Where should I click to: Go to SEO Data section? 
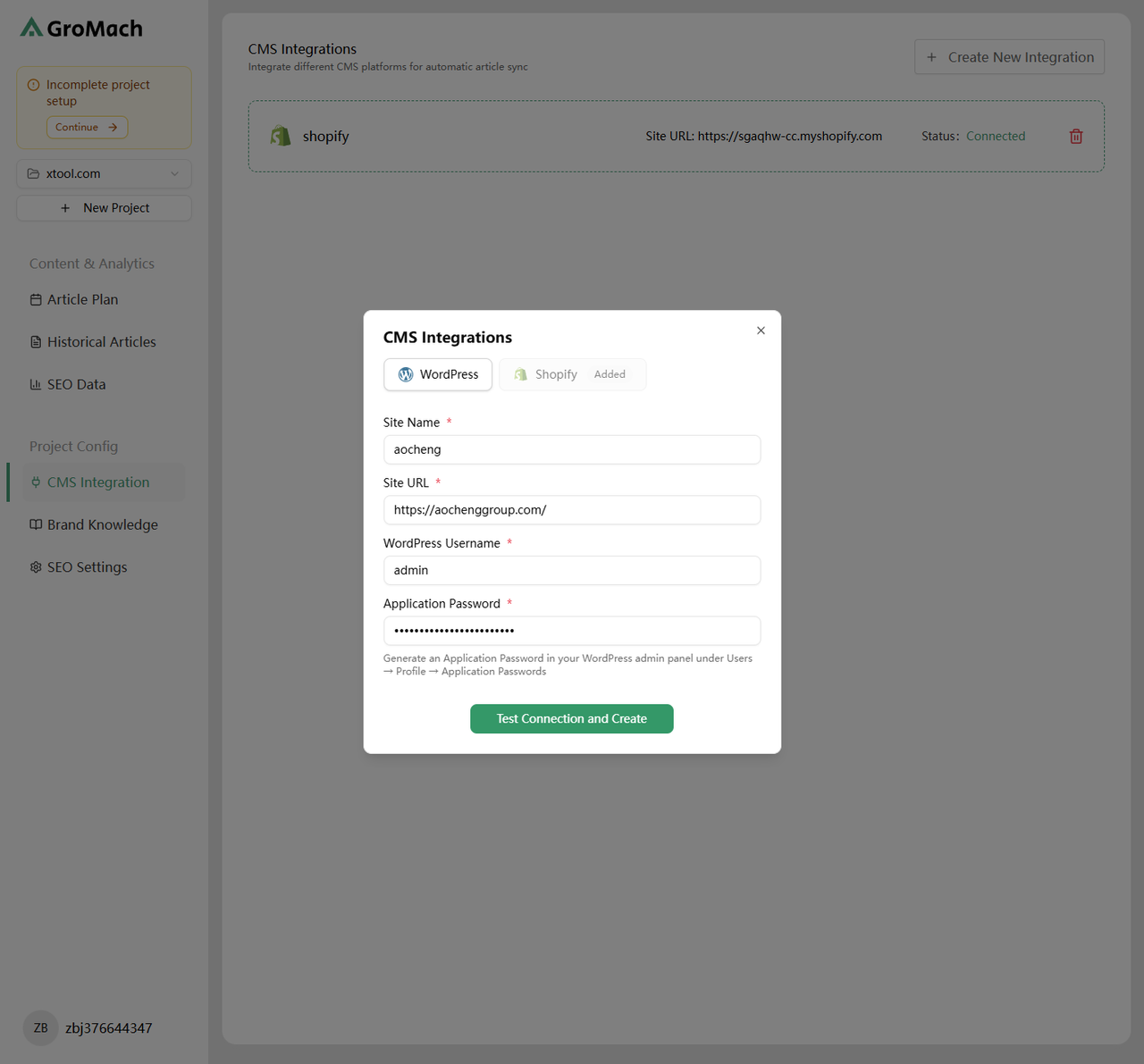(76, 385)
